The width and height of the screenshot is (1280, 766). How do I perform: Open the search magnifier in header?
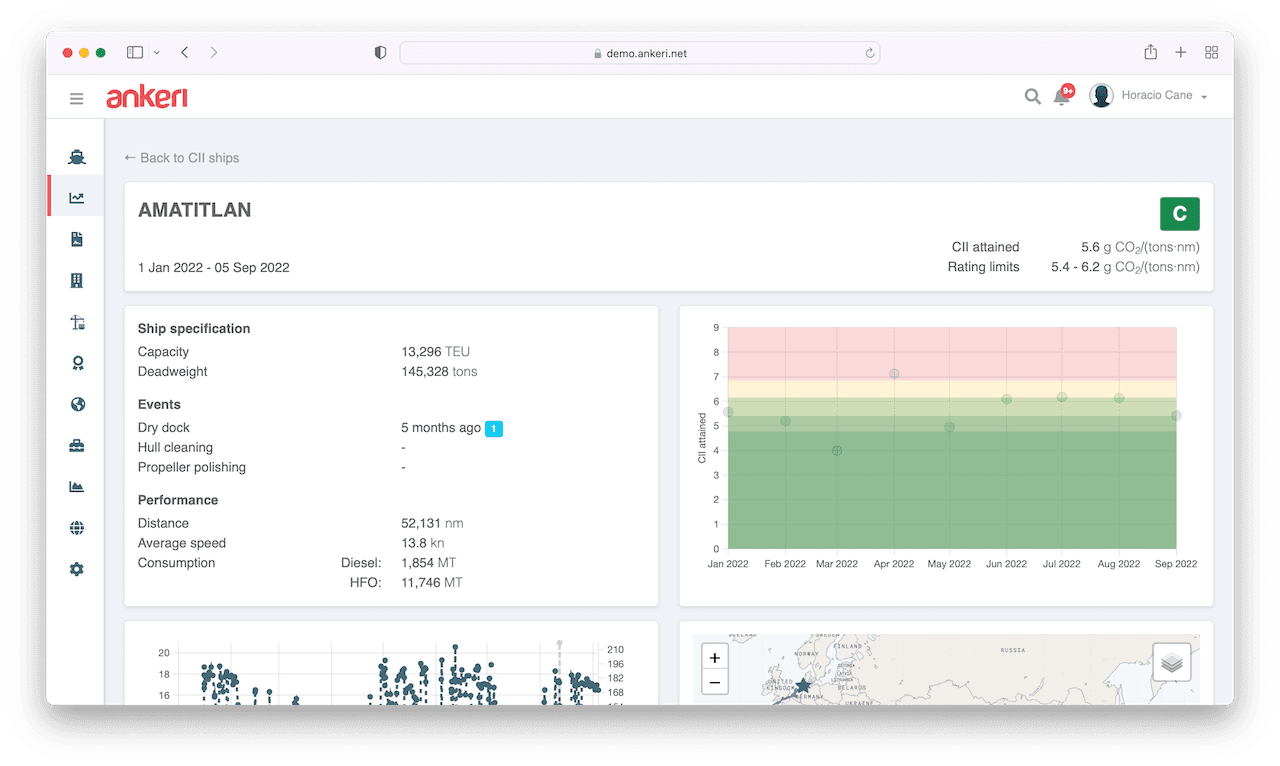point(1032,97)
